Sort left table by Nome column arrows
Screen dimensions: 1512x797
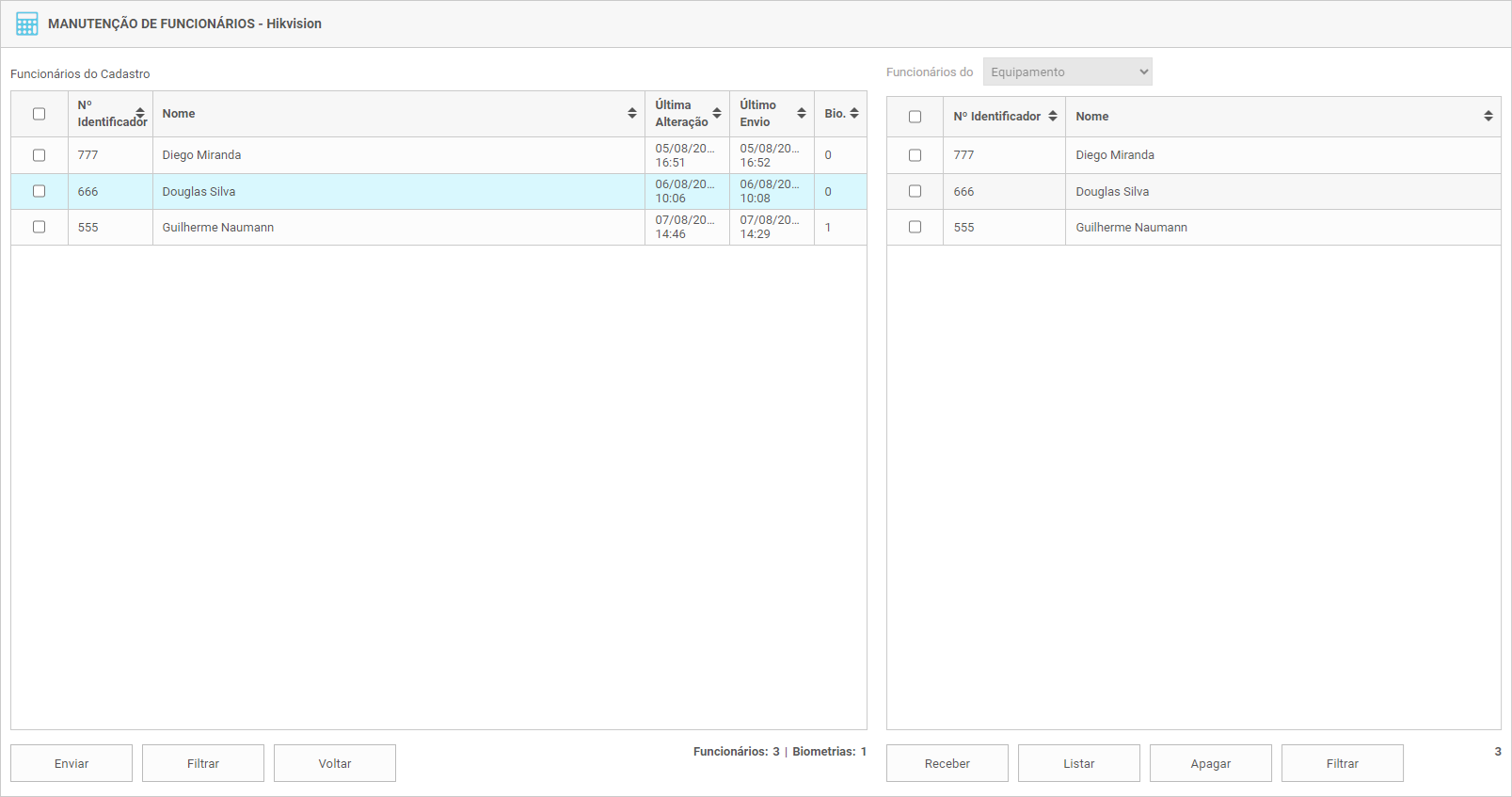[x=632, y=114]
